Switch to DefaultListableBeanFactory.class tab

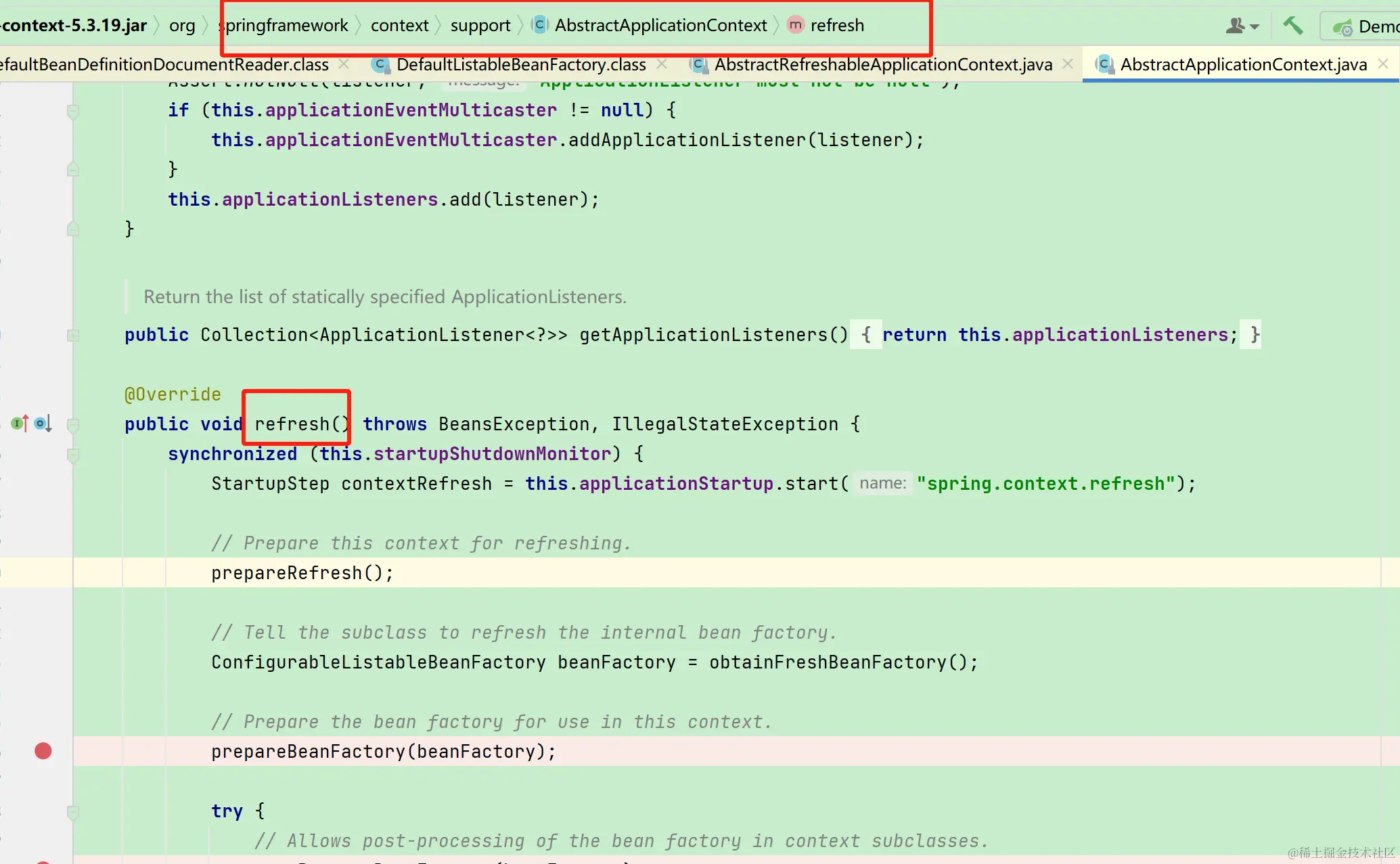[520, 64]
